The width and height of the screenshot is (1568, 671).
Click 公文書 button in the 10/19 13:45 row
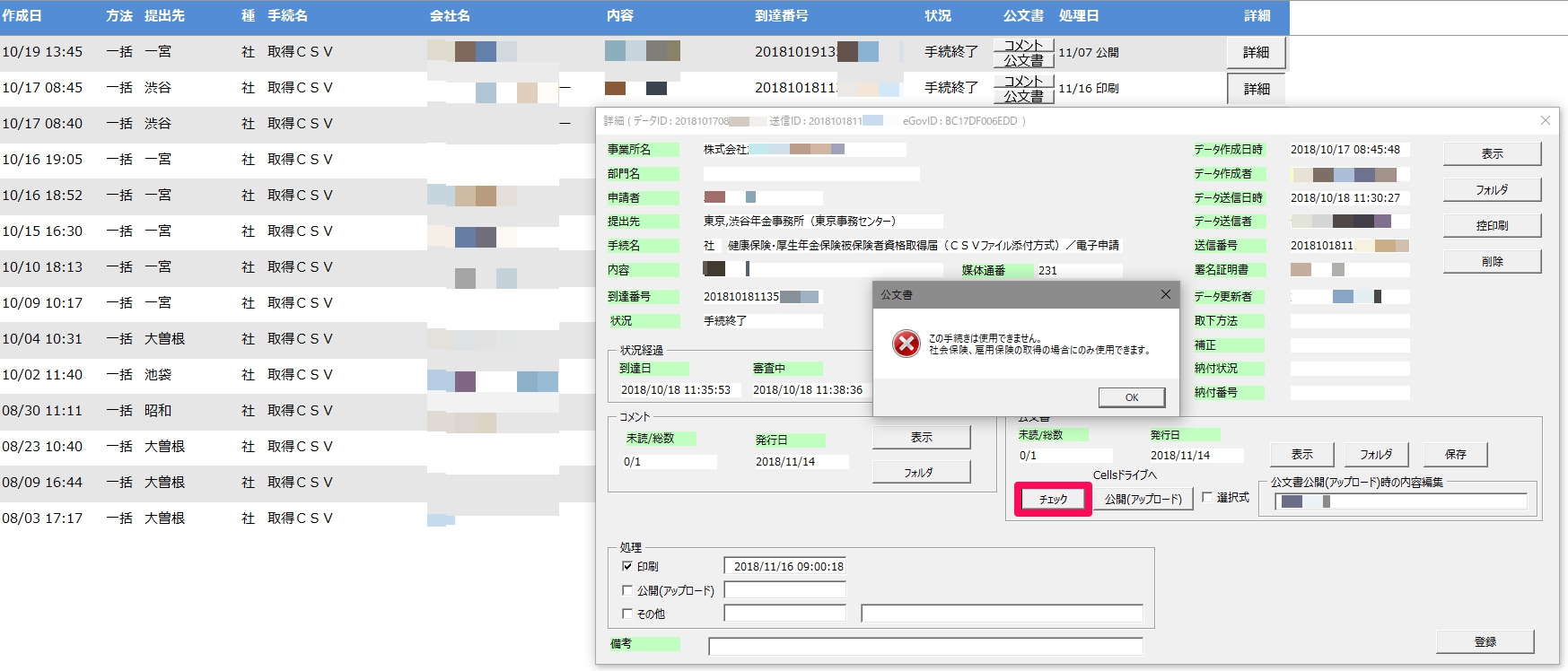point(1023,60)
